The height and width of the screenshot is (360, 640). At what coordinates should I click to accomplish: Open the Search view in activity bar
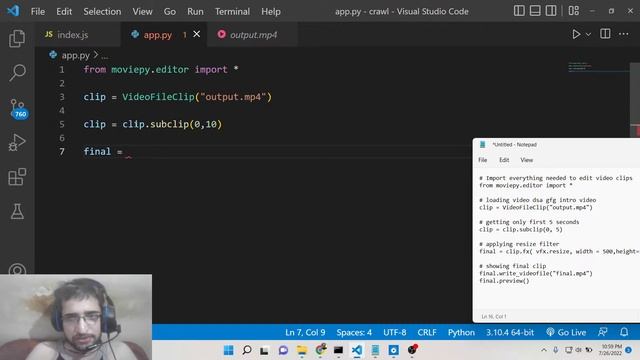coord(17,73)
